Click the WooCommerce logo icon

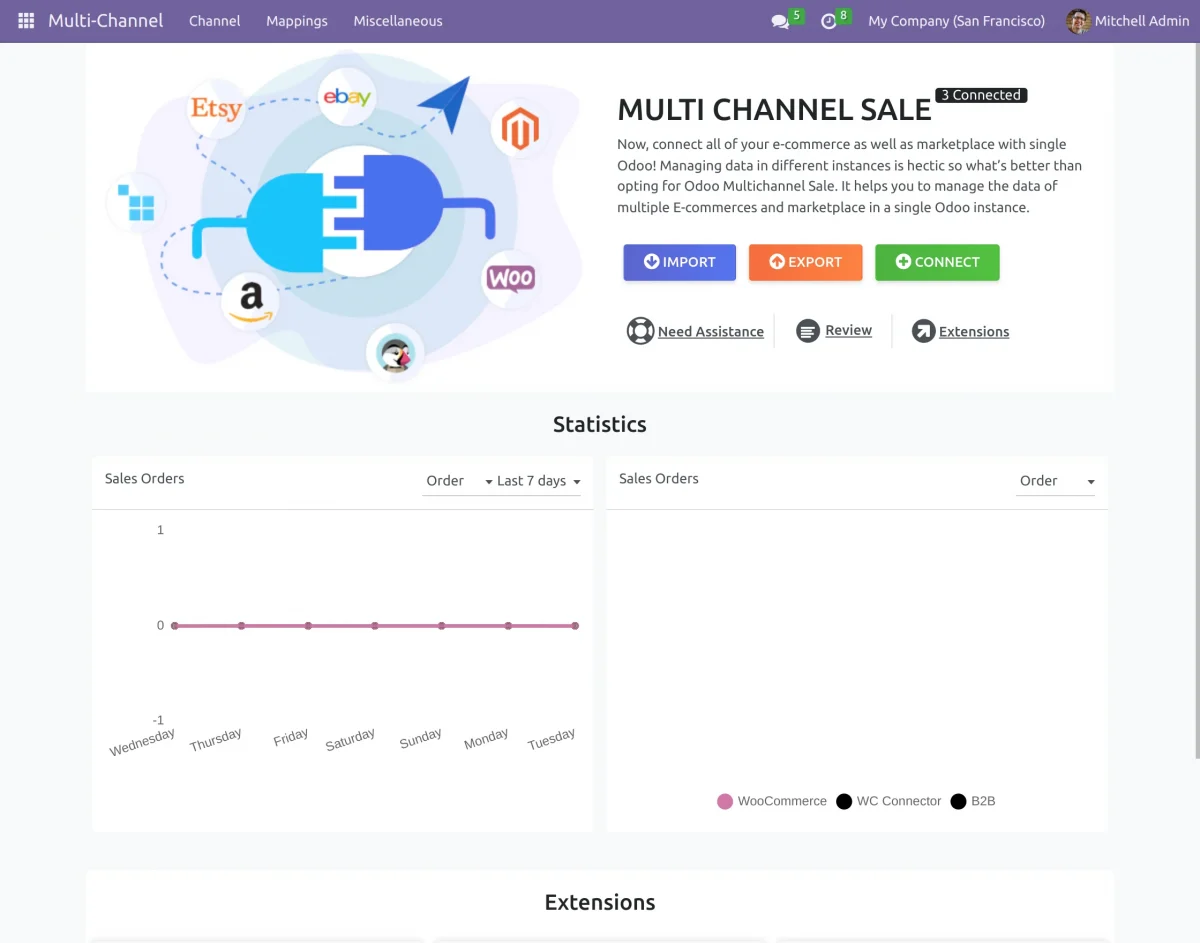(510, 278)
